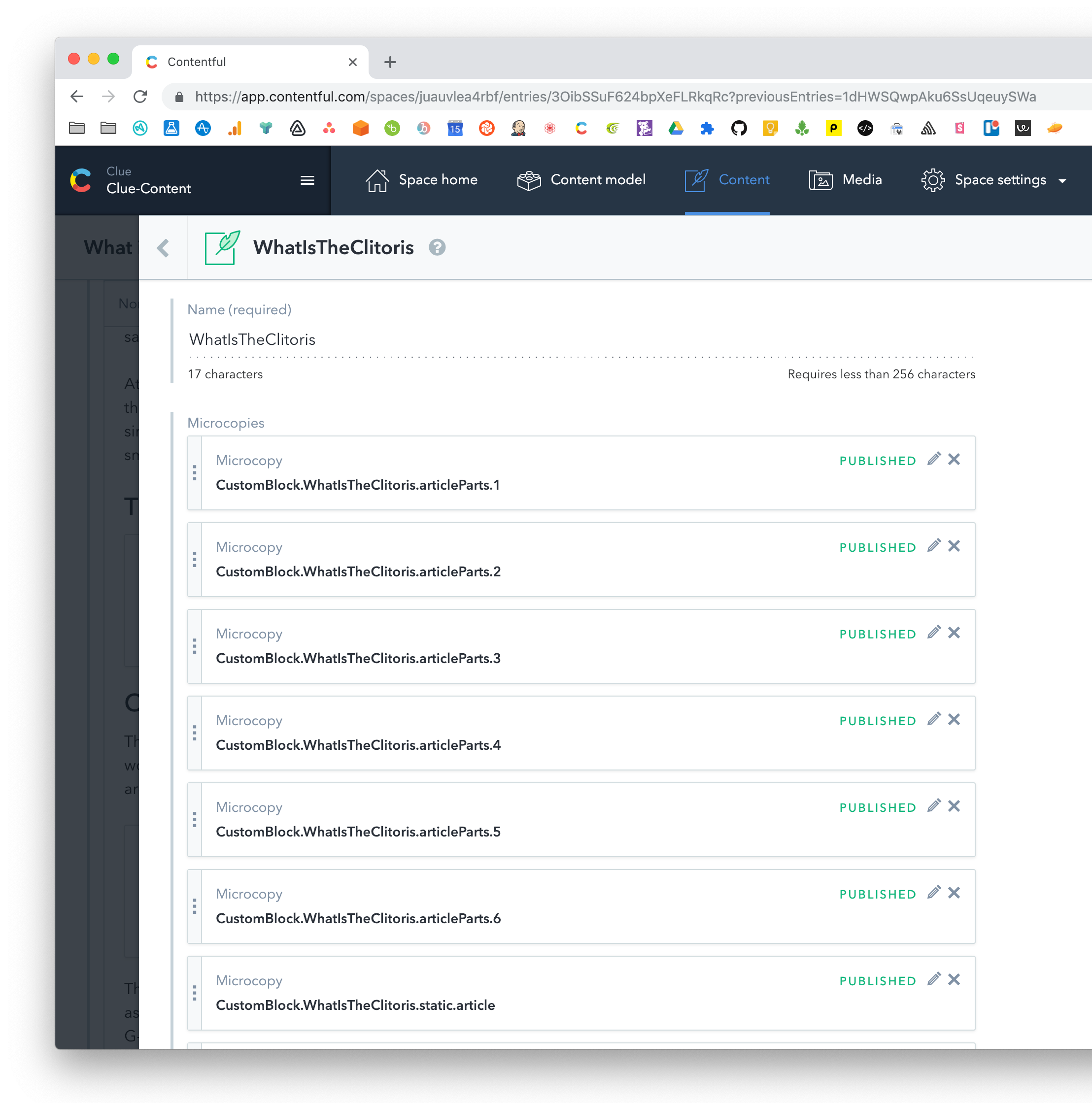Click the Contentful logo icon in sidebar
The image size is (1092, 1103).
pos(81,180)
